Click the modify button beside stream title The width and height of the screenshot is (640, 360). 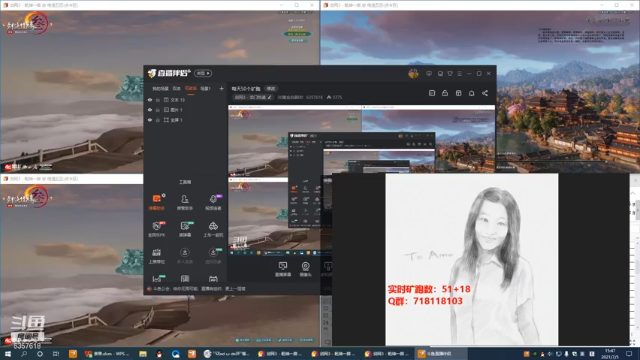coord(271,89)
